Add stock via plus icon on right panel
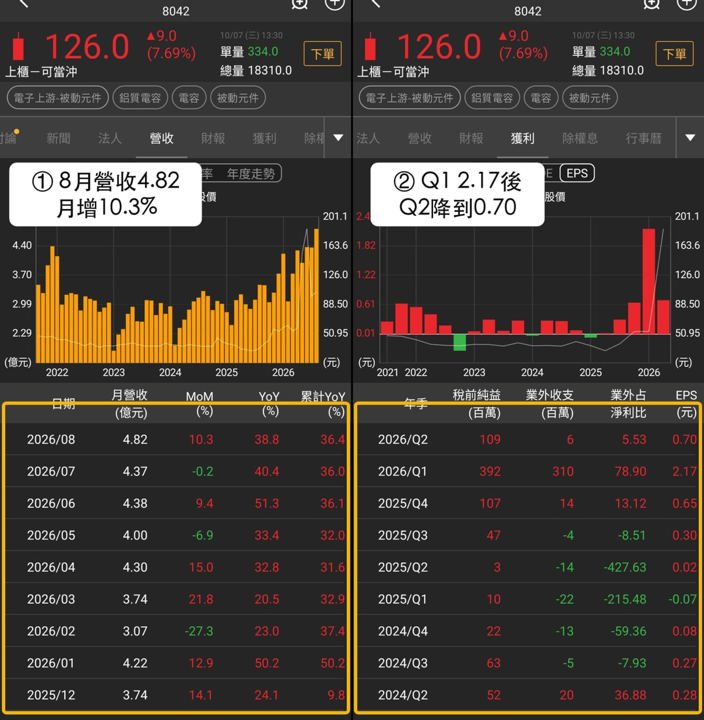Viewport: 704px width, 720px height. tap(687, 4)
